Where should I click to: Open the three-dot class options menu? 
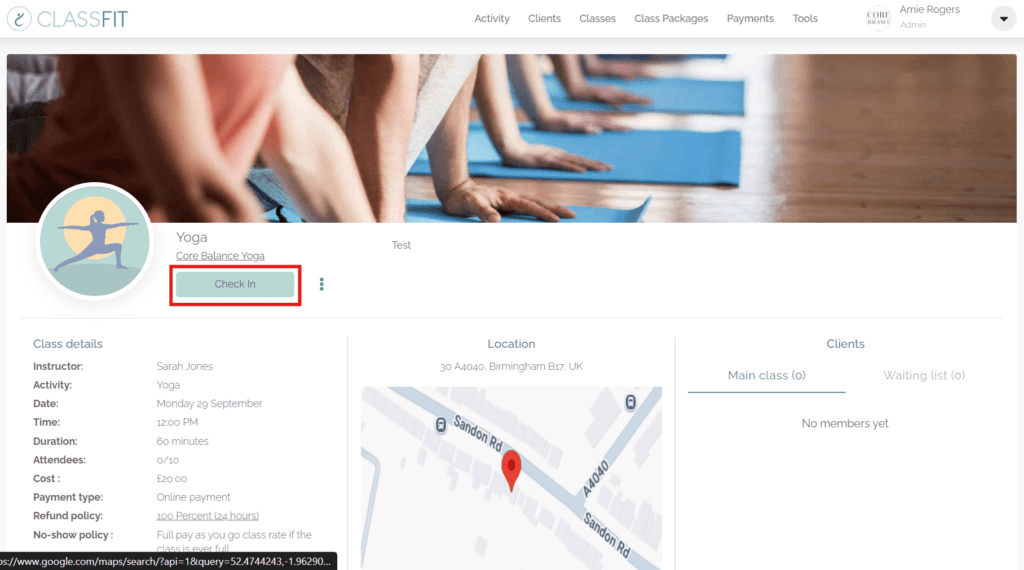321,284
